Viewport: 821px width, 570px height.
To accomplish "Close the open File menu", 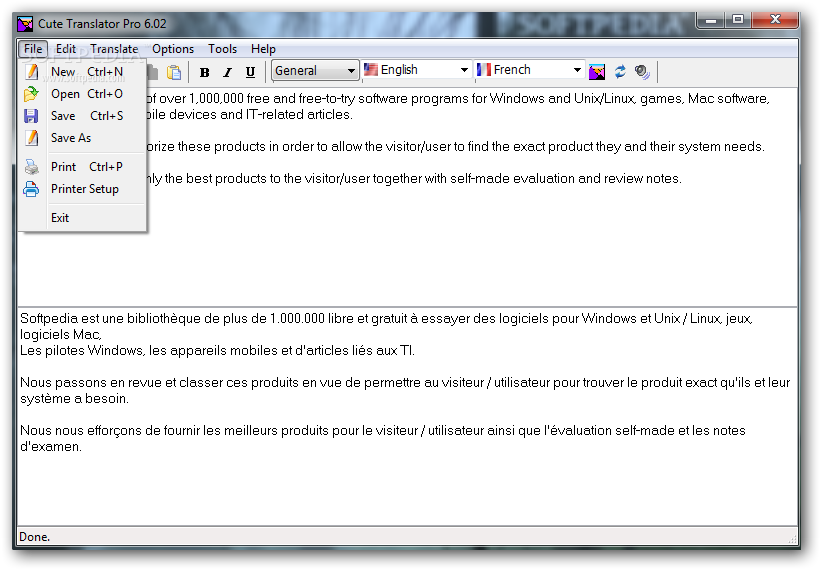I will (33, 49).
